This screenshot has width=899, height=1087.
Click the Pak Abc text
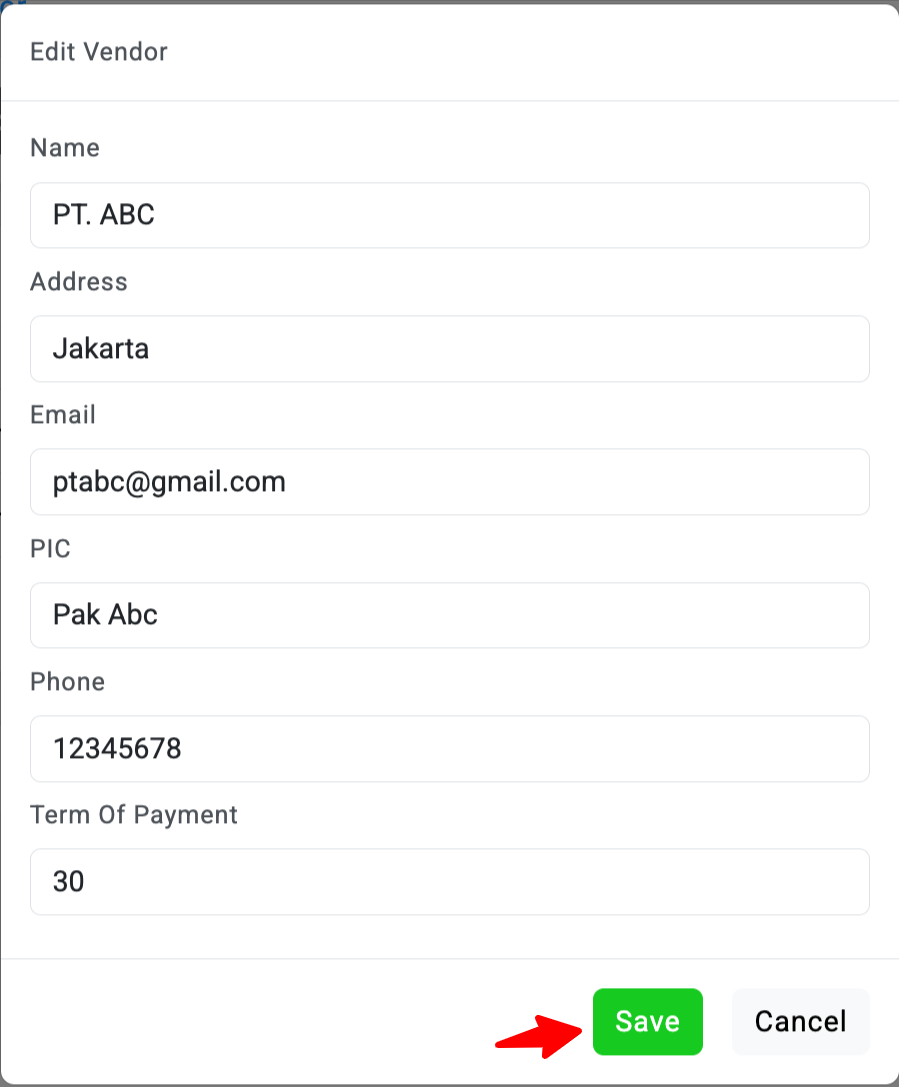coord(105,615)
